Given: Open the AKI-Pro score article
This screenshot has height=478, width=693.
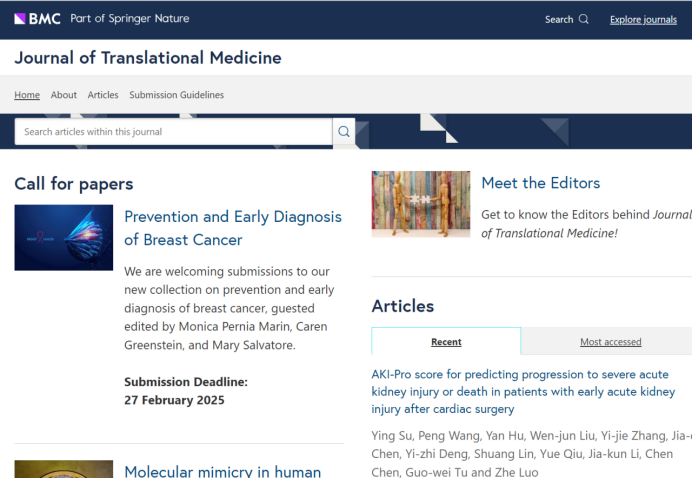Looking at the screenshot, I should click(x=520, y=391).
